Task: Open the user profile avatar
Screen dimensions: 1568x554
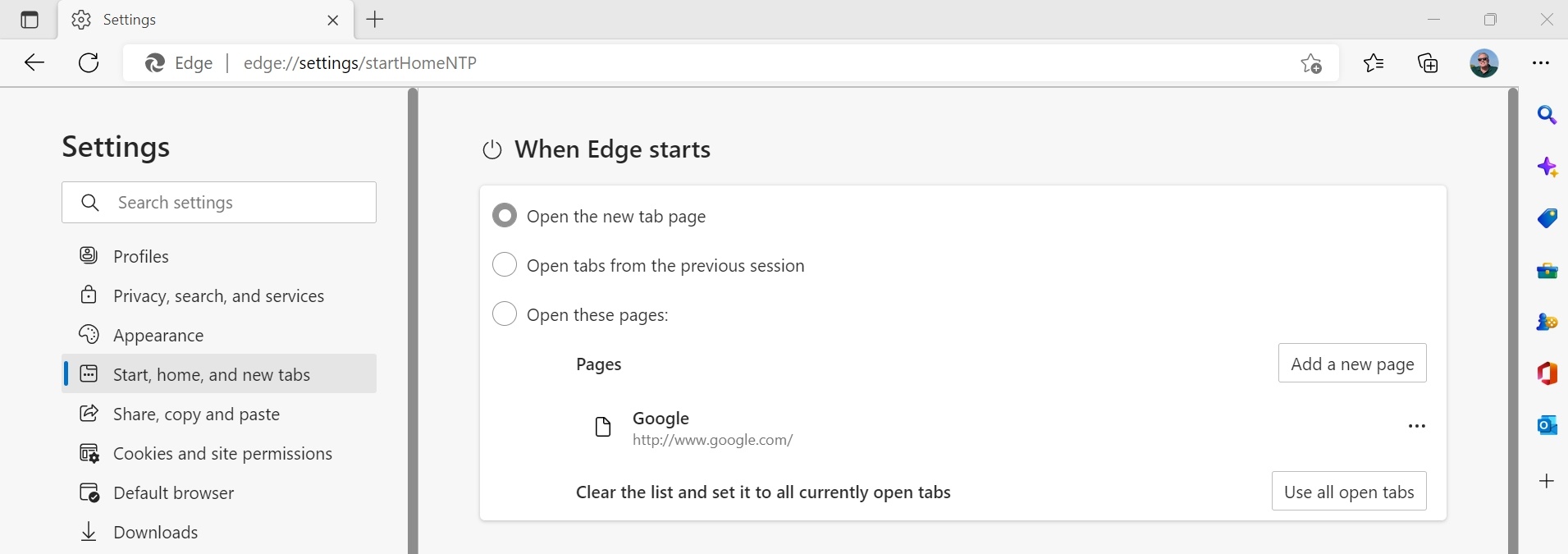Action: click(1483, 63)
